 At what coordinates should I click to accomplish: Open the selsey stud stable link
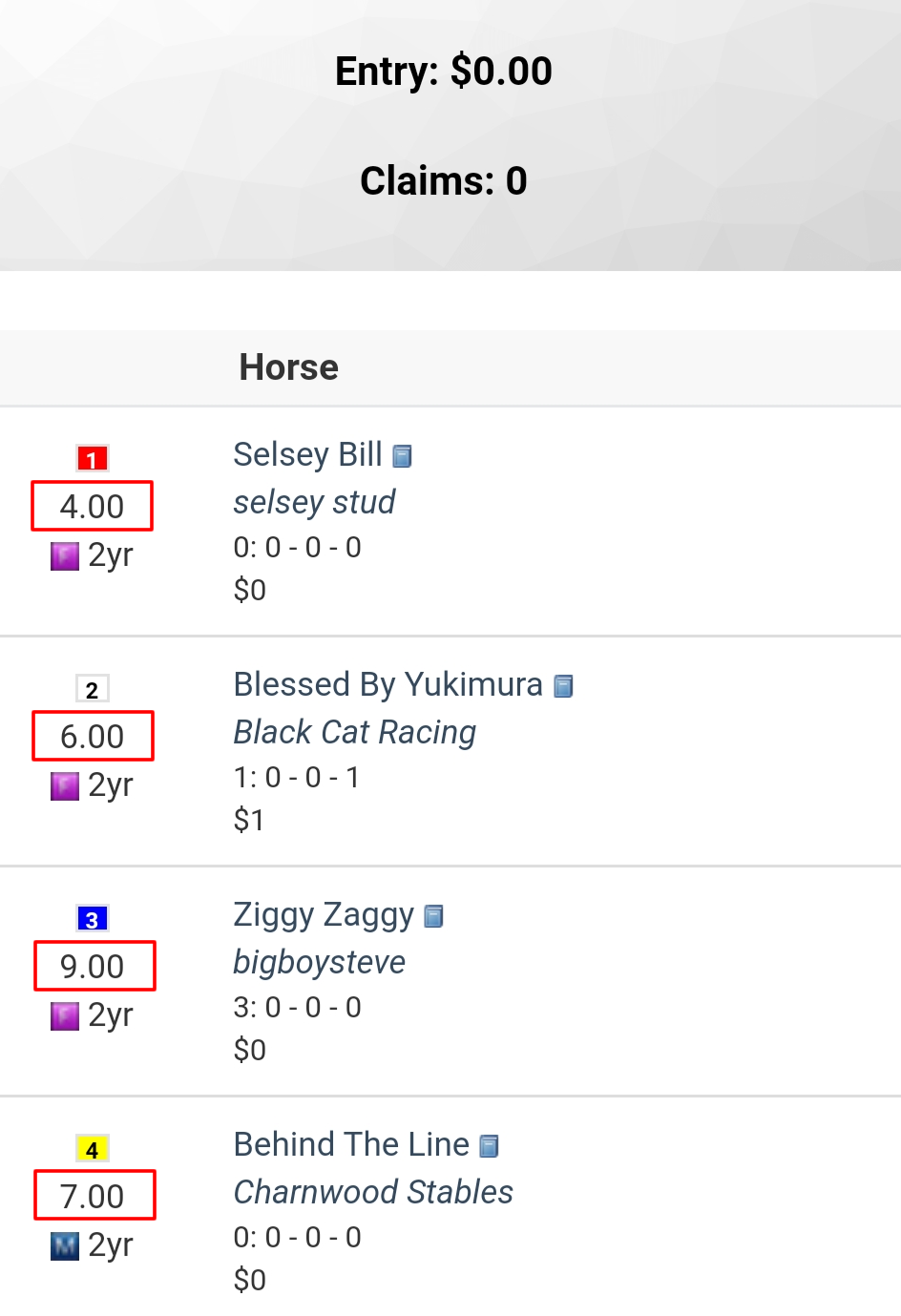pos(314,502)
